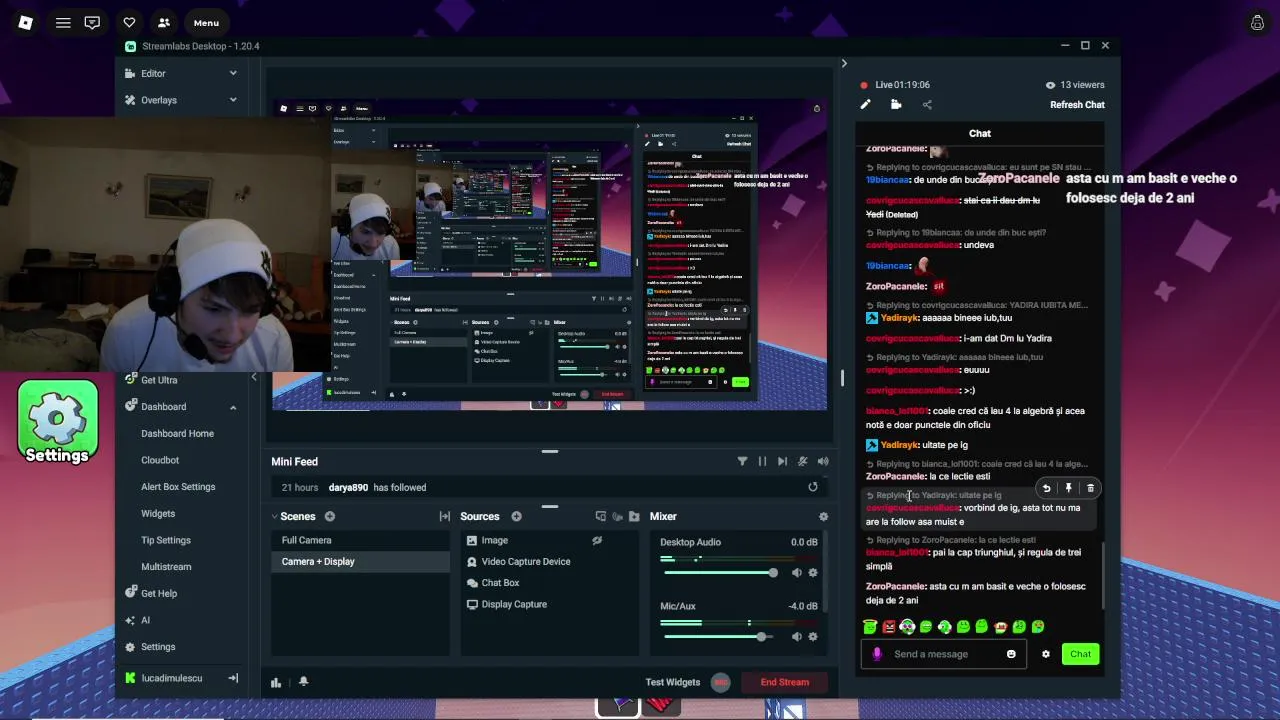Expand the Overlays section in sidebar
This screenshot has width=1280, height=720.
(x=181, y=100)
